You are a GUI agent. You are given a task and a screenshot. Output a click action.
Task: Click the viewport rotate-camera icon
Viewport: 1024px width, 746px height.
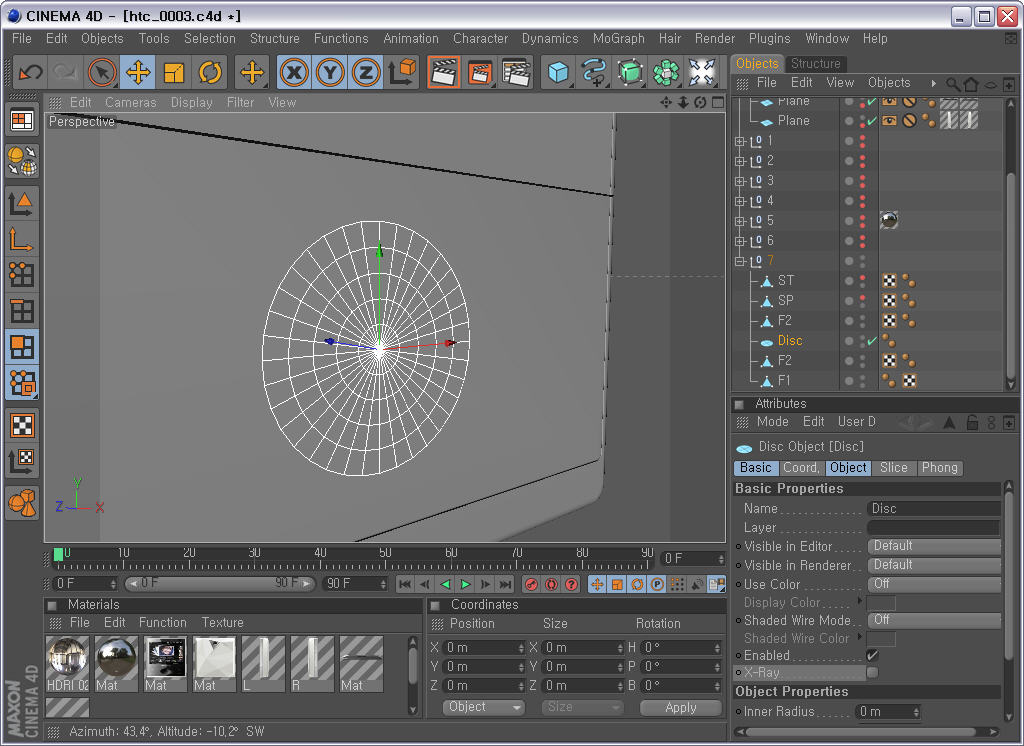click(x=700, y=103)
